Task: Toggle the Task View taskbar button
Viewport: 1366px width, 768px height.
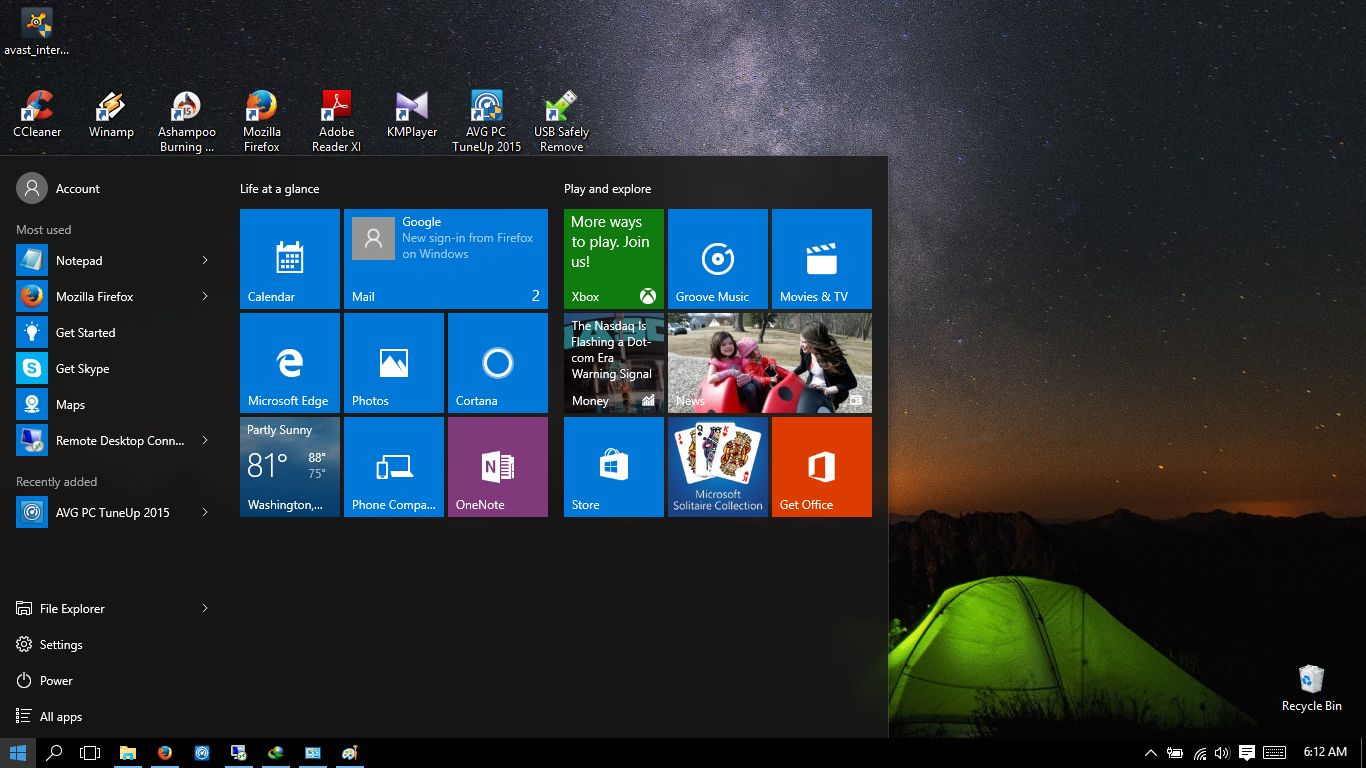Action: 90,753
